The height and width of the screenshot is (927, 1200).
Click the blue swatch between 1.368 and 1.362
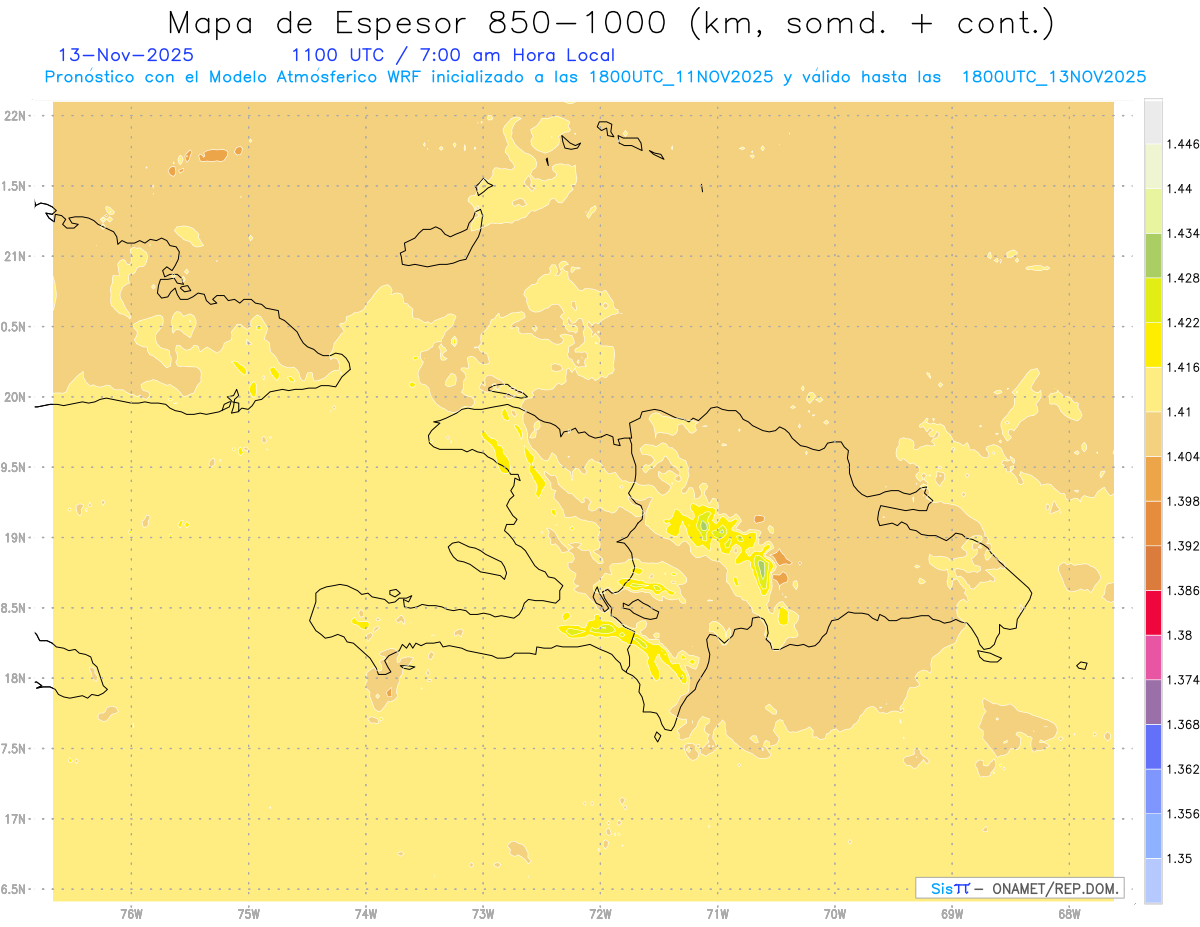click(x=1153, y=747)
